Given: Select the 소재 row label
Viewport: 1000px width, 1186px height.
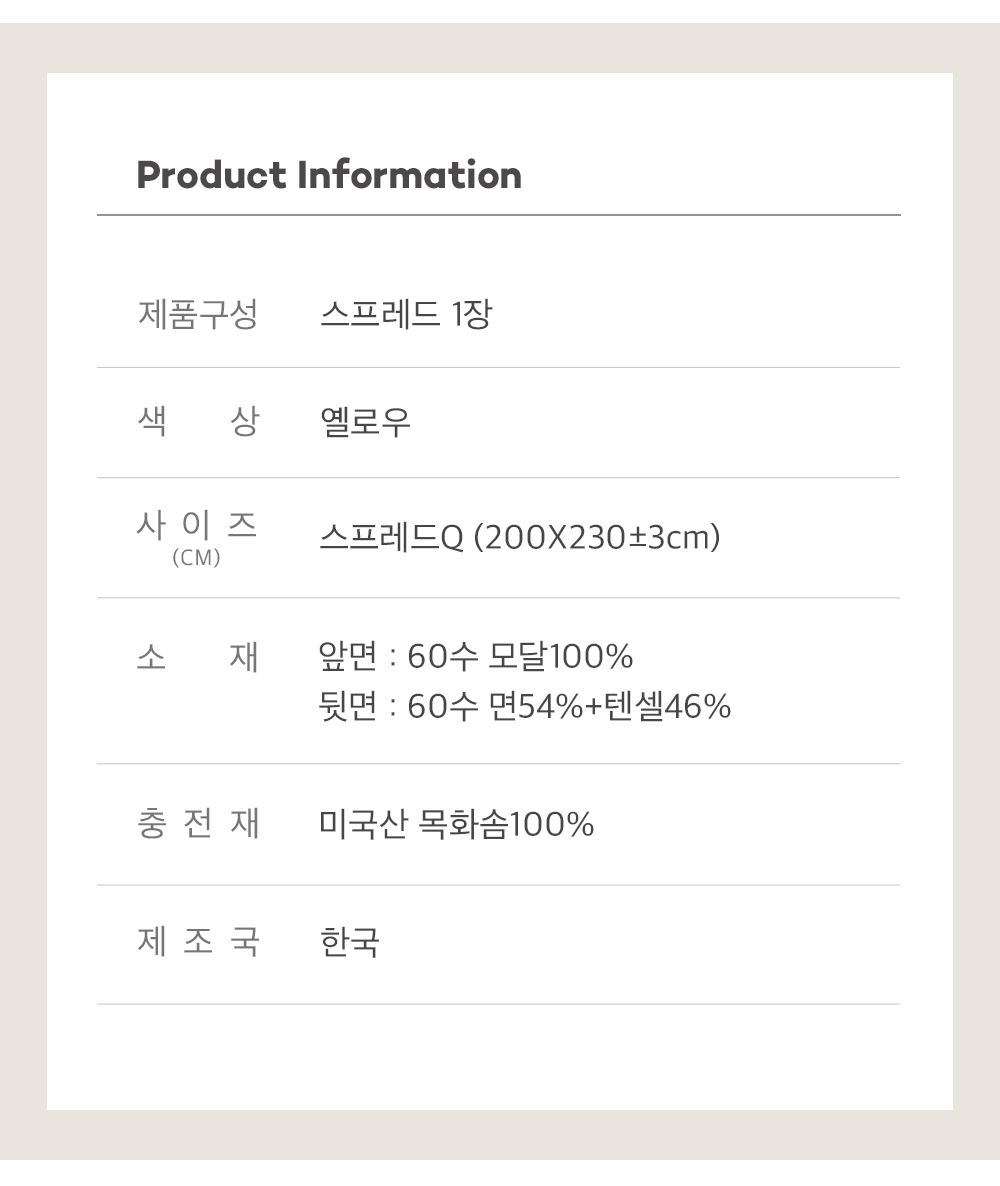Looking at the screenshot, I should [198, 657].
